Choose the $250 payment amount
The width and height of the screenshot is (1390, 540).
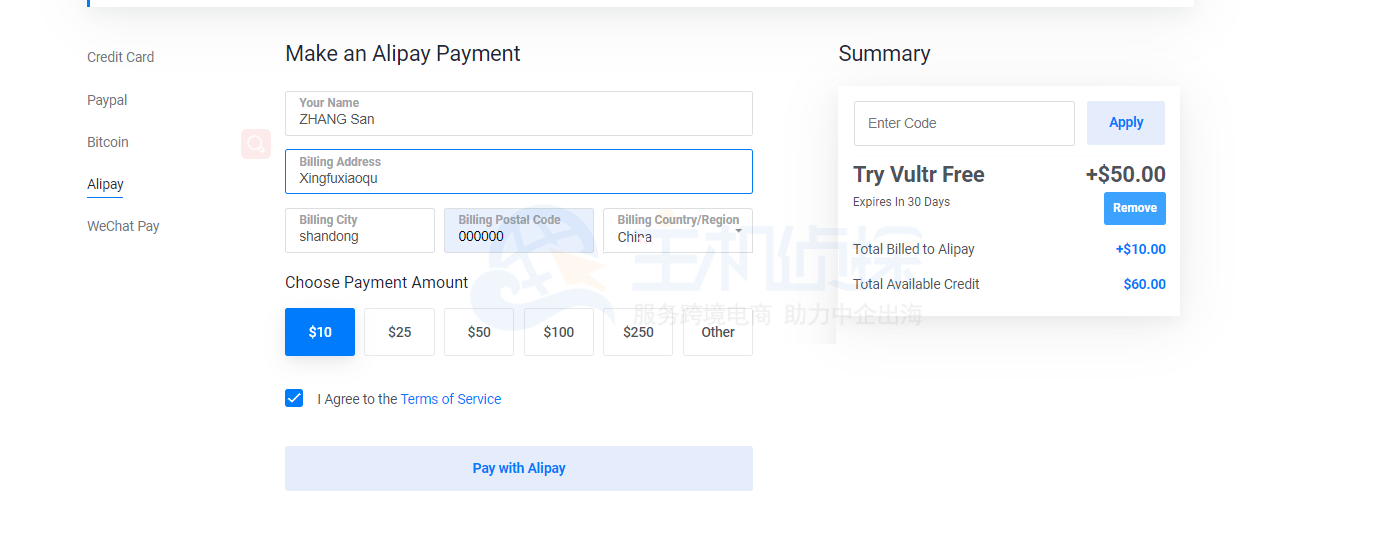tap(638, 332)
